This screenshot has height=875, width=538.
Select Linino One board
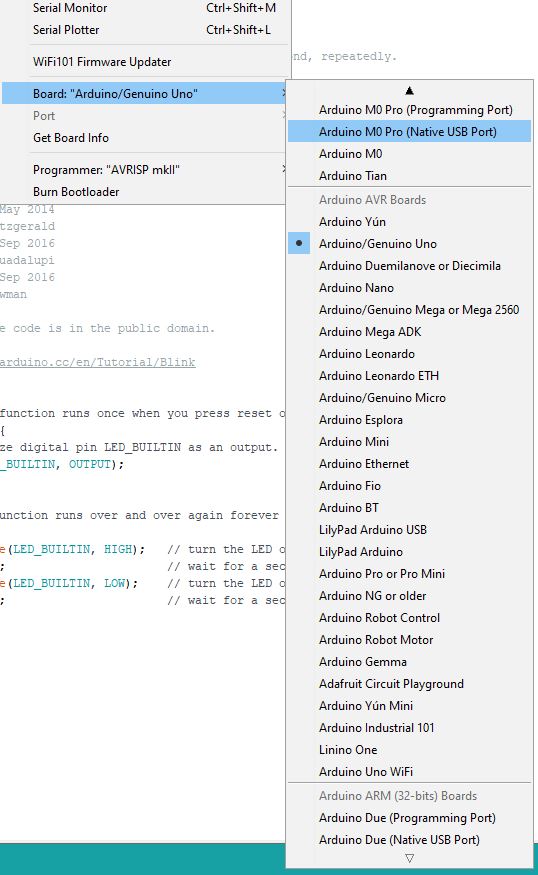pyautogui.click(x=409, y=749)
